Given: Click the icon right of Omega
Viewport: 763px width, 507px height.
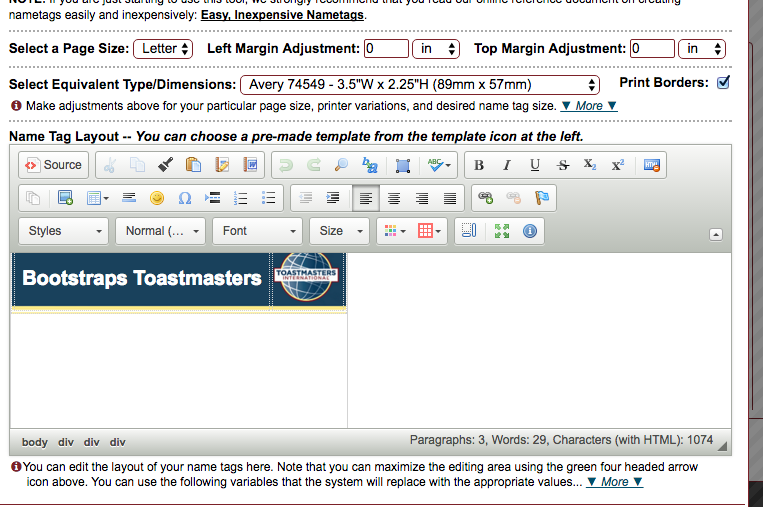Looking at the screenshot, I should tap(213, 198).
